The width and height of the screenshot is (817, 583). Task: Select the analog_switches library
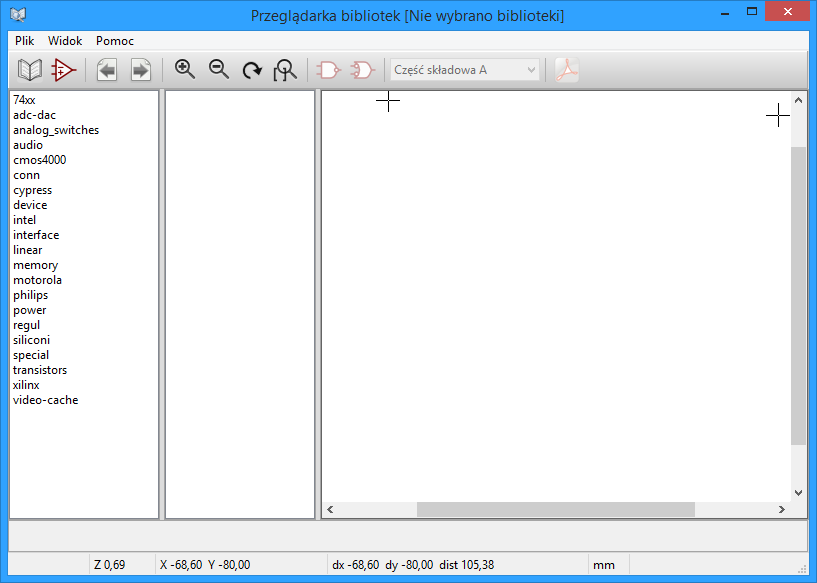click(x=56, y=130)
